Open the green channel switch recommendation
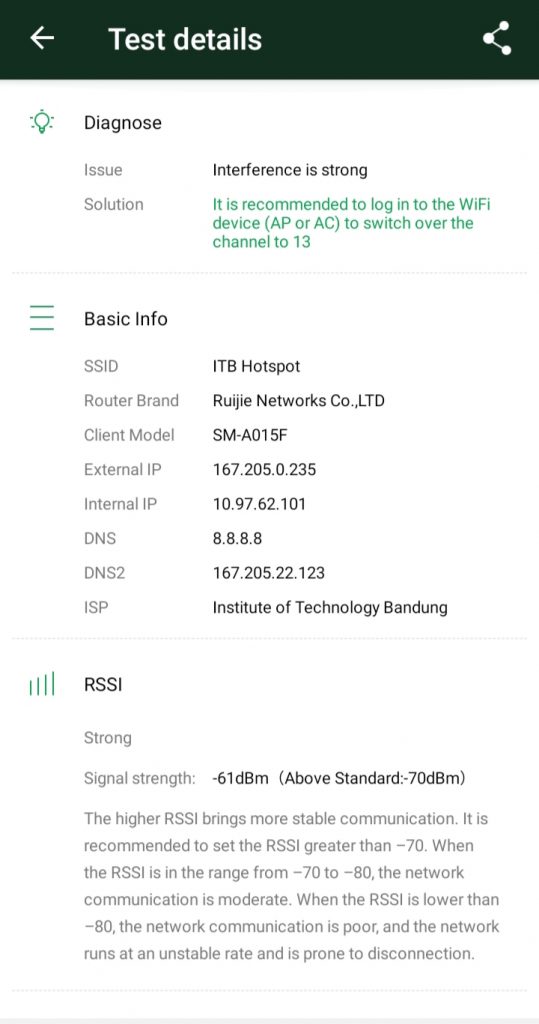 click(351, 223)
